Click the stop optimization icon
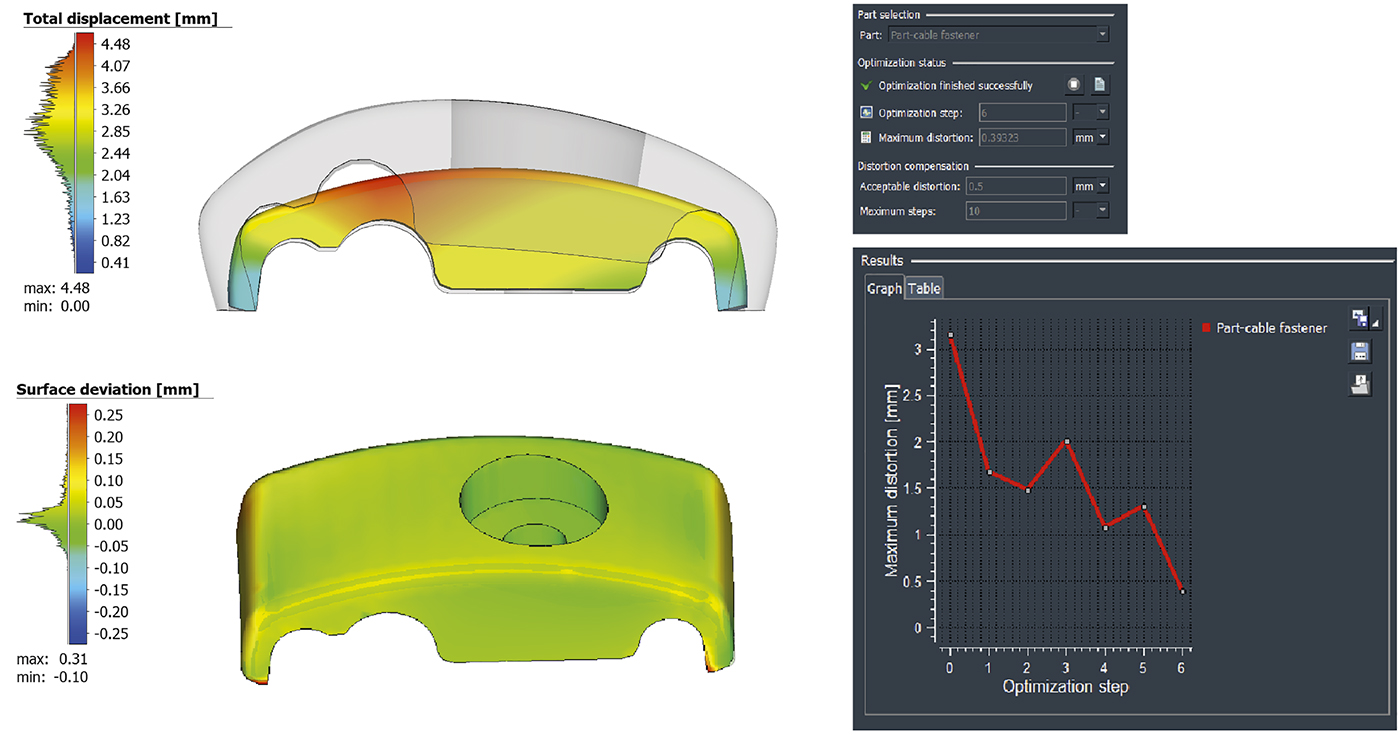The image size is (1400, 735). (1074, 86)
